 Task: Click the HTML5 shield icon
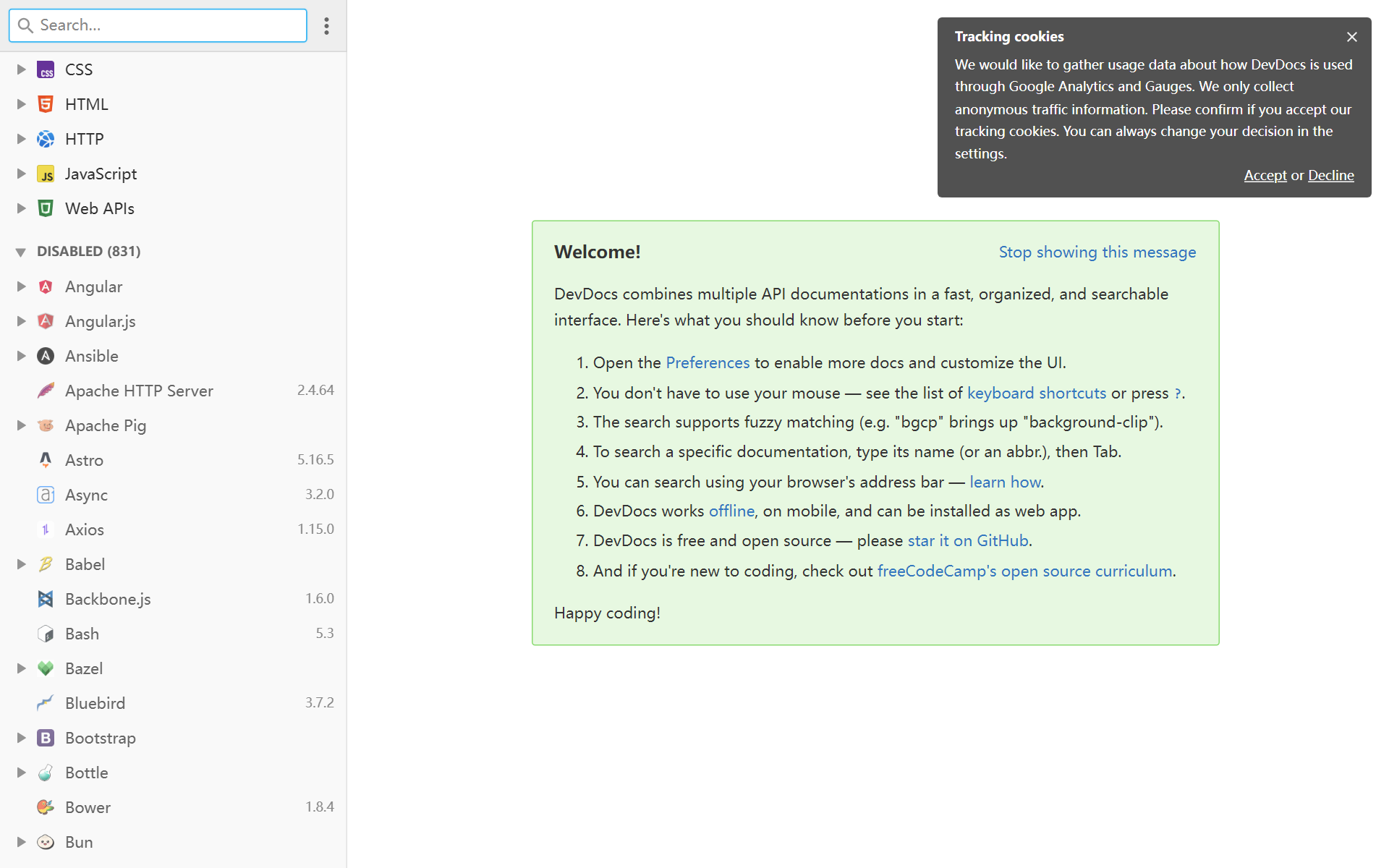[x=46, y=104]
